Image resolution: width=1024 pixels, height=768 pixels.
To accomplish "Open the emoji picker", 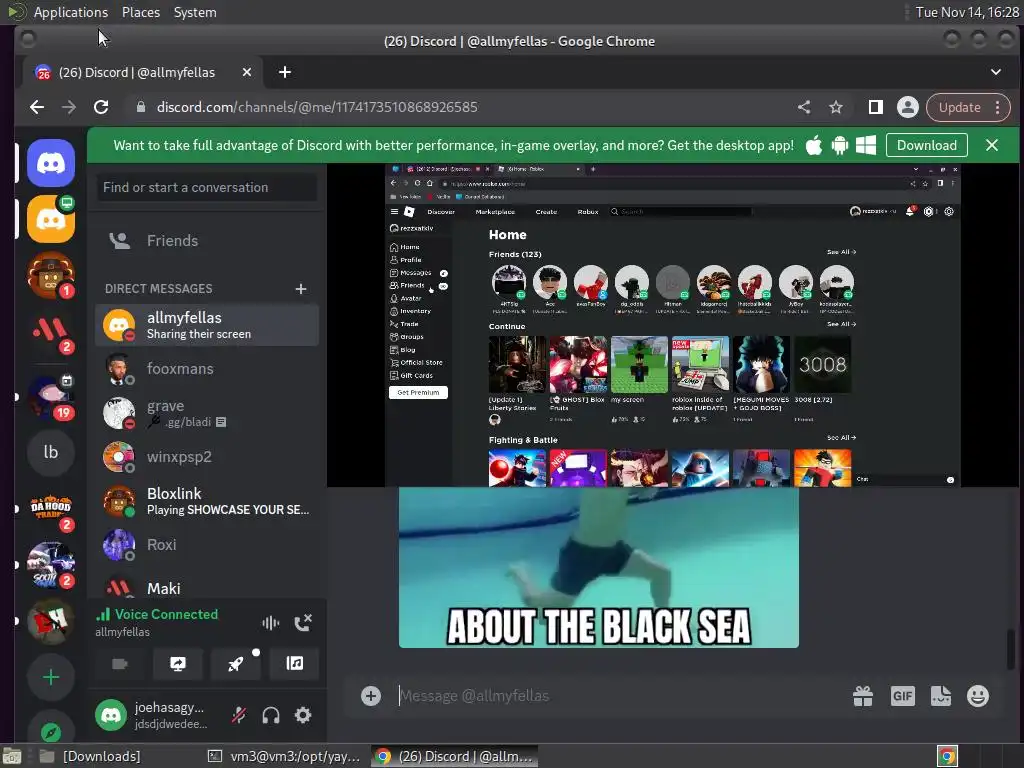I will [978, 696].
